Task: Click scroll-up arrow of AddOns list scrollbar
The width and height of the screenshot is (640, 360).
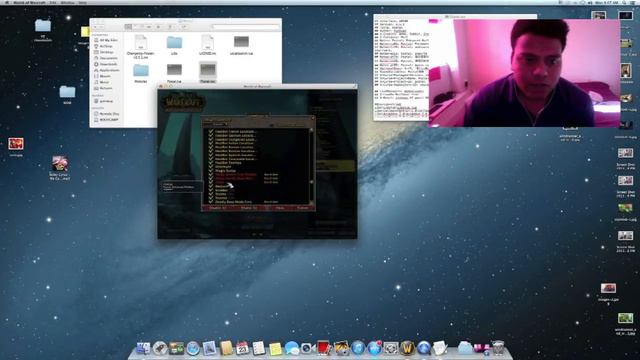Action: [312, 130]
